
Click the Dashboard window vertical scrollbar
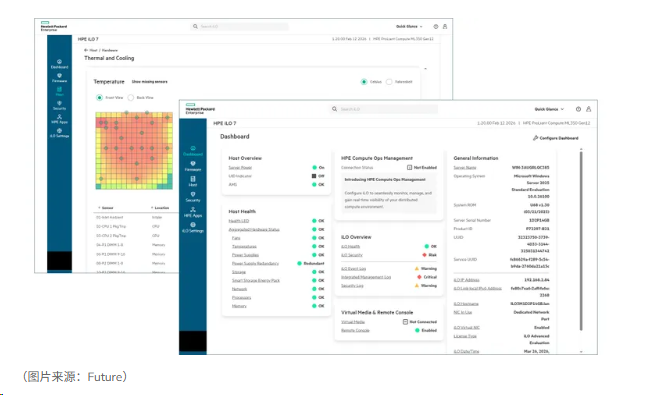coord(581,241)
